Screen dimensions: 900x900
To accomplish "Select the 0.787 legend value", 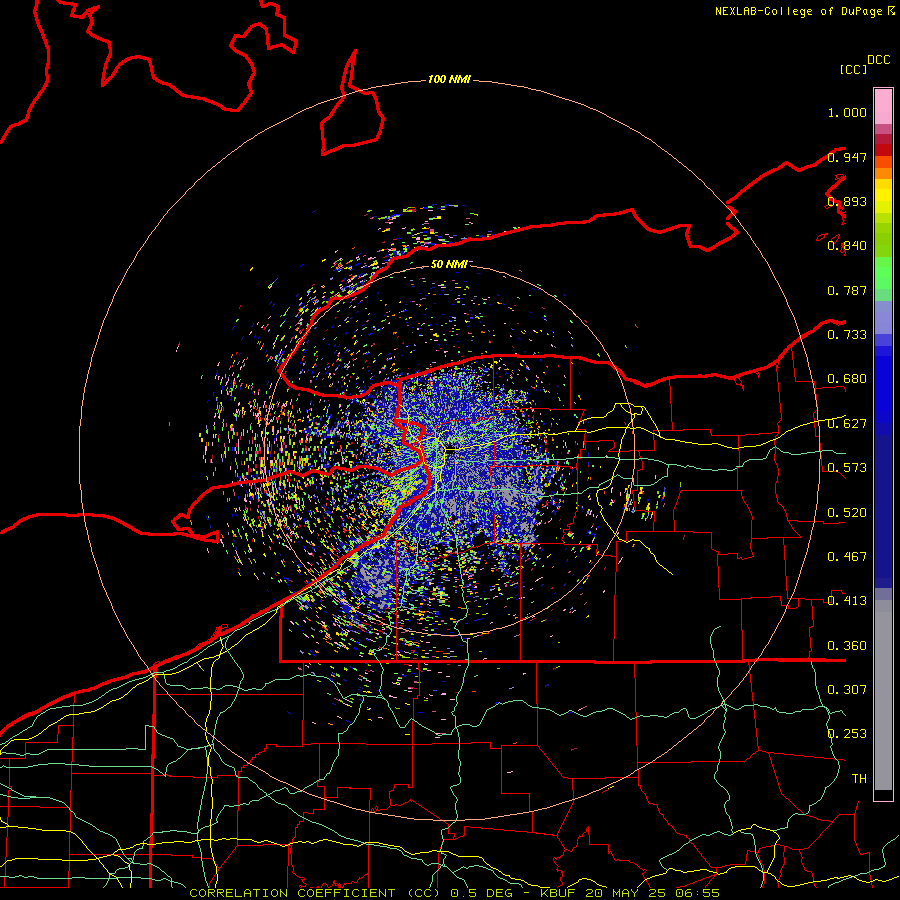I will pyautogui.click(x=847, y=290).
